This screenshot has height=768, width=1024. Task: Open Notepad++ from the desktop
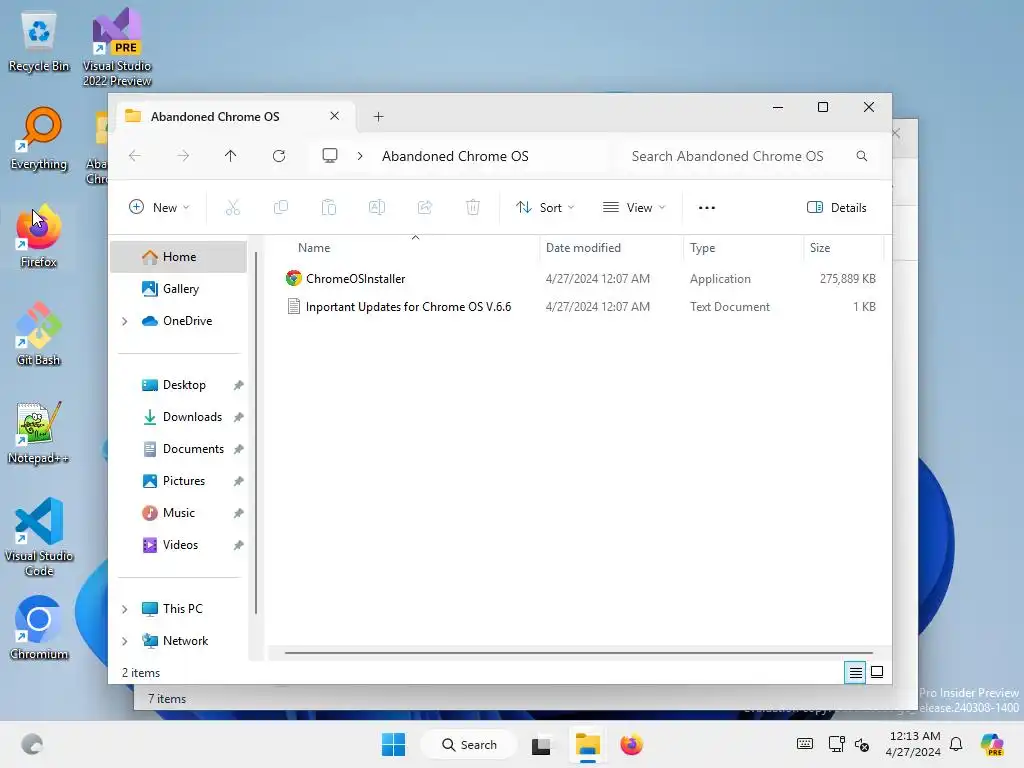click(39, 432)
